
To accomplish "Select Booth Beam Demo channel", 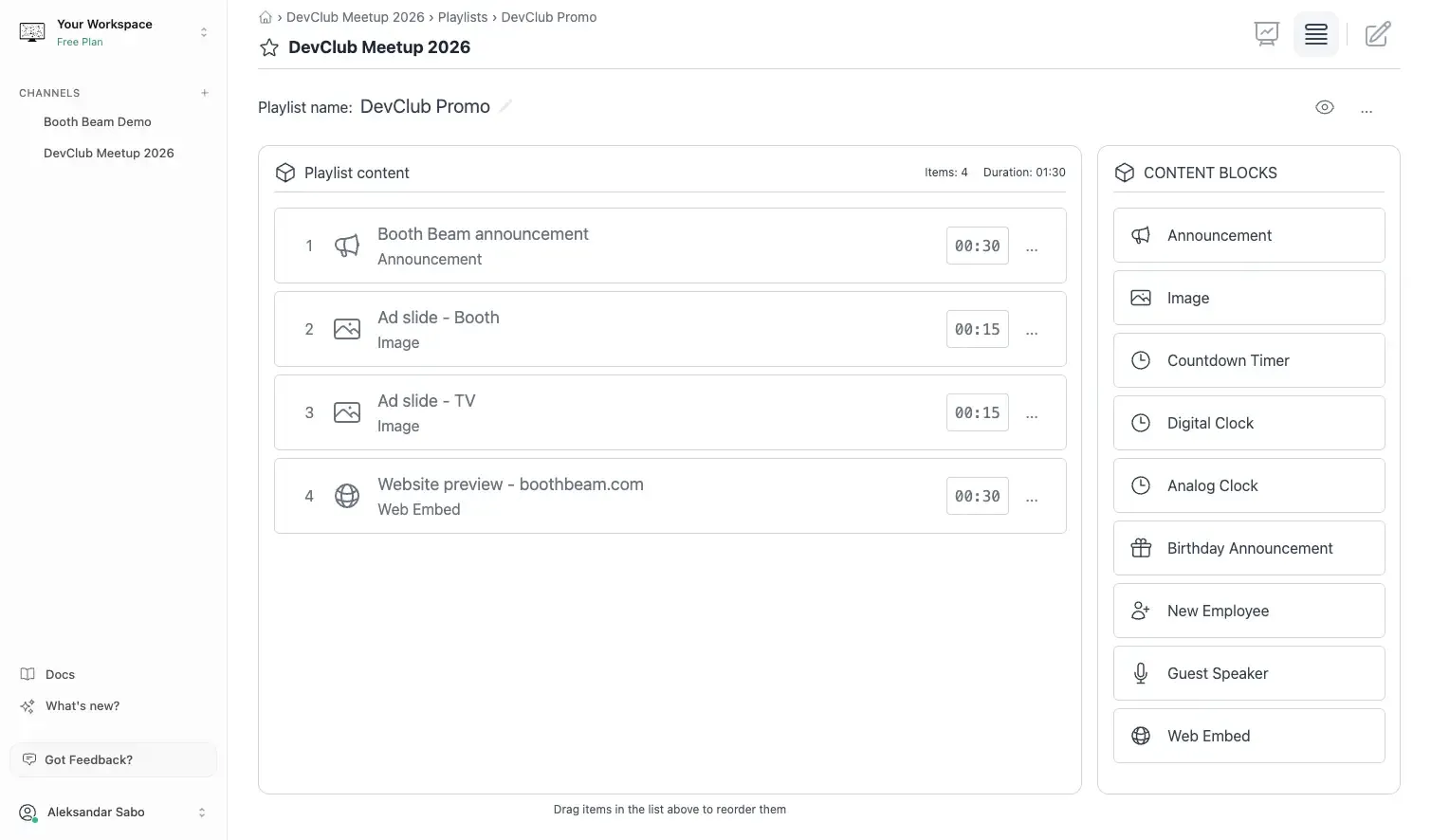I will 98,121.
